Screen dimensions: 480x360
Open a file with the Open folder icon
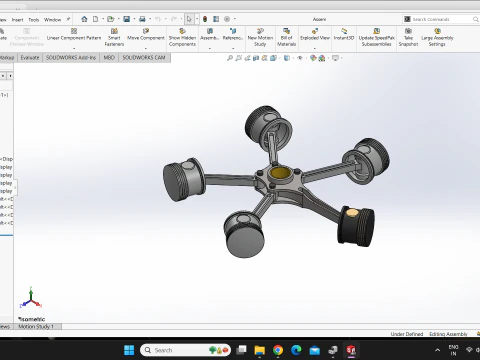110,19
